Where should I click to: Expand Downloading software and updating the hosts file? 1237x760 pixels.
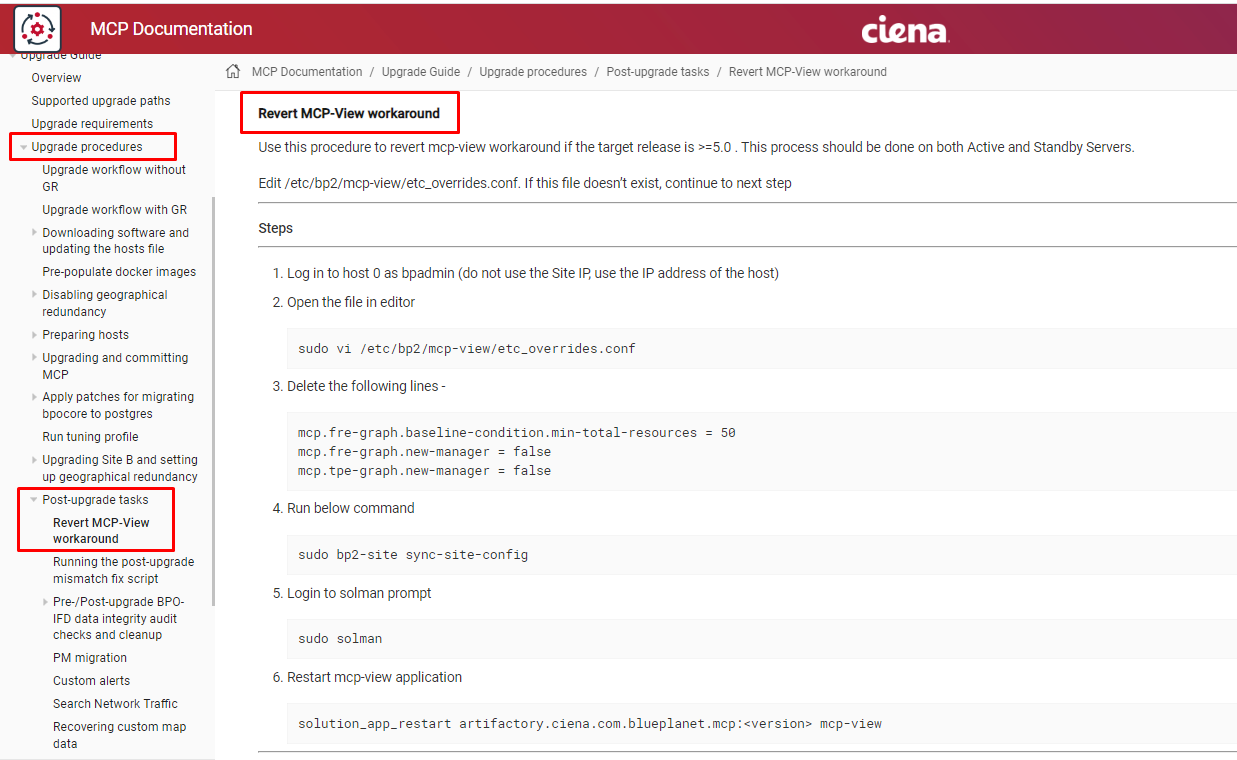point(33,232)
